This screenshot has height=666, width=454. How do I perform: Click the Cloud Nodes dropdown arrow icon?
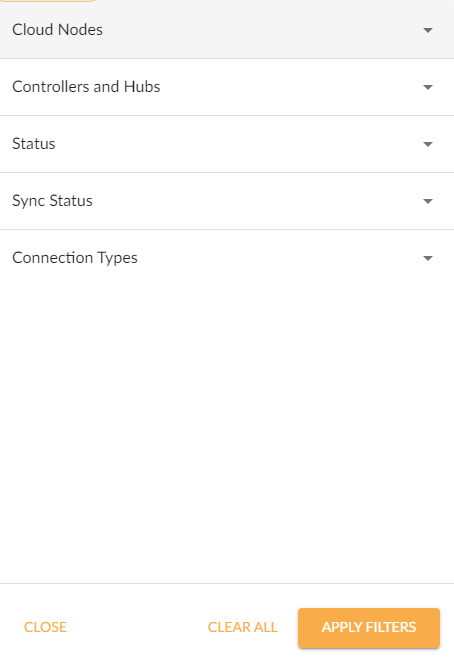(x=428, y=30)
